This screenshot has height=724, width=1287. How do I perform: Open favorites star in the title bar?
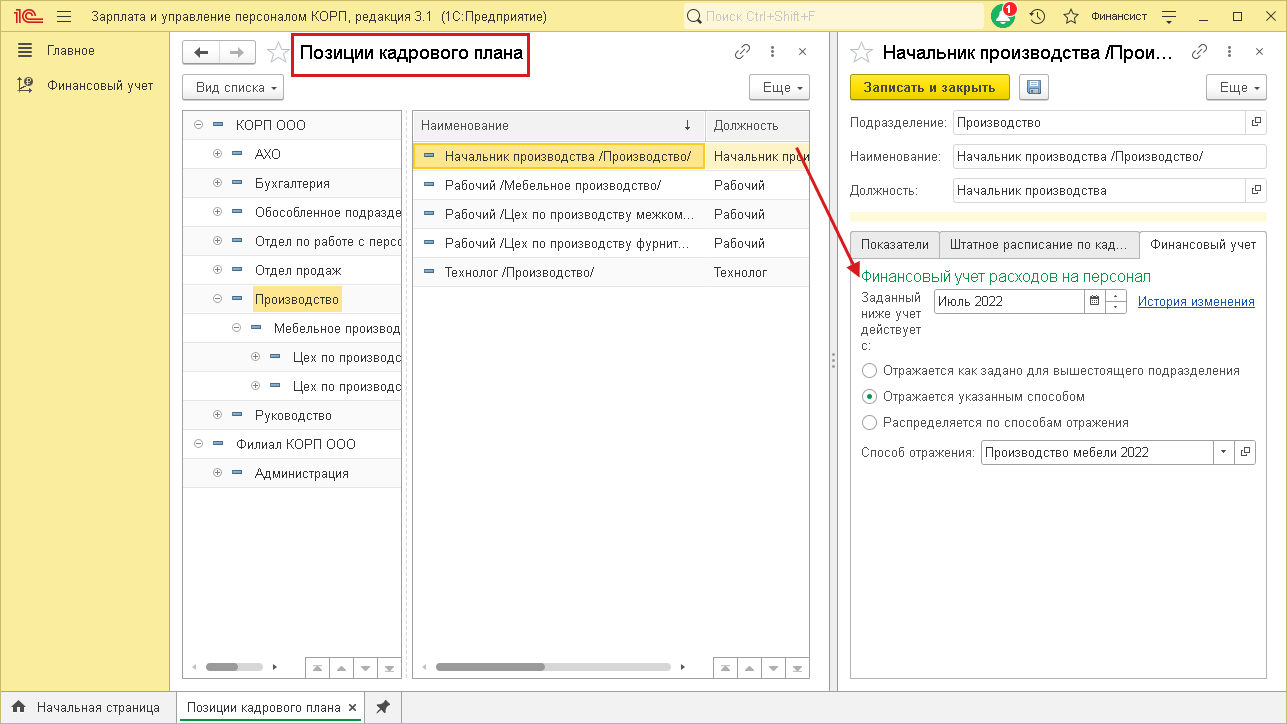[1071, 16]
